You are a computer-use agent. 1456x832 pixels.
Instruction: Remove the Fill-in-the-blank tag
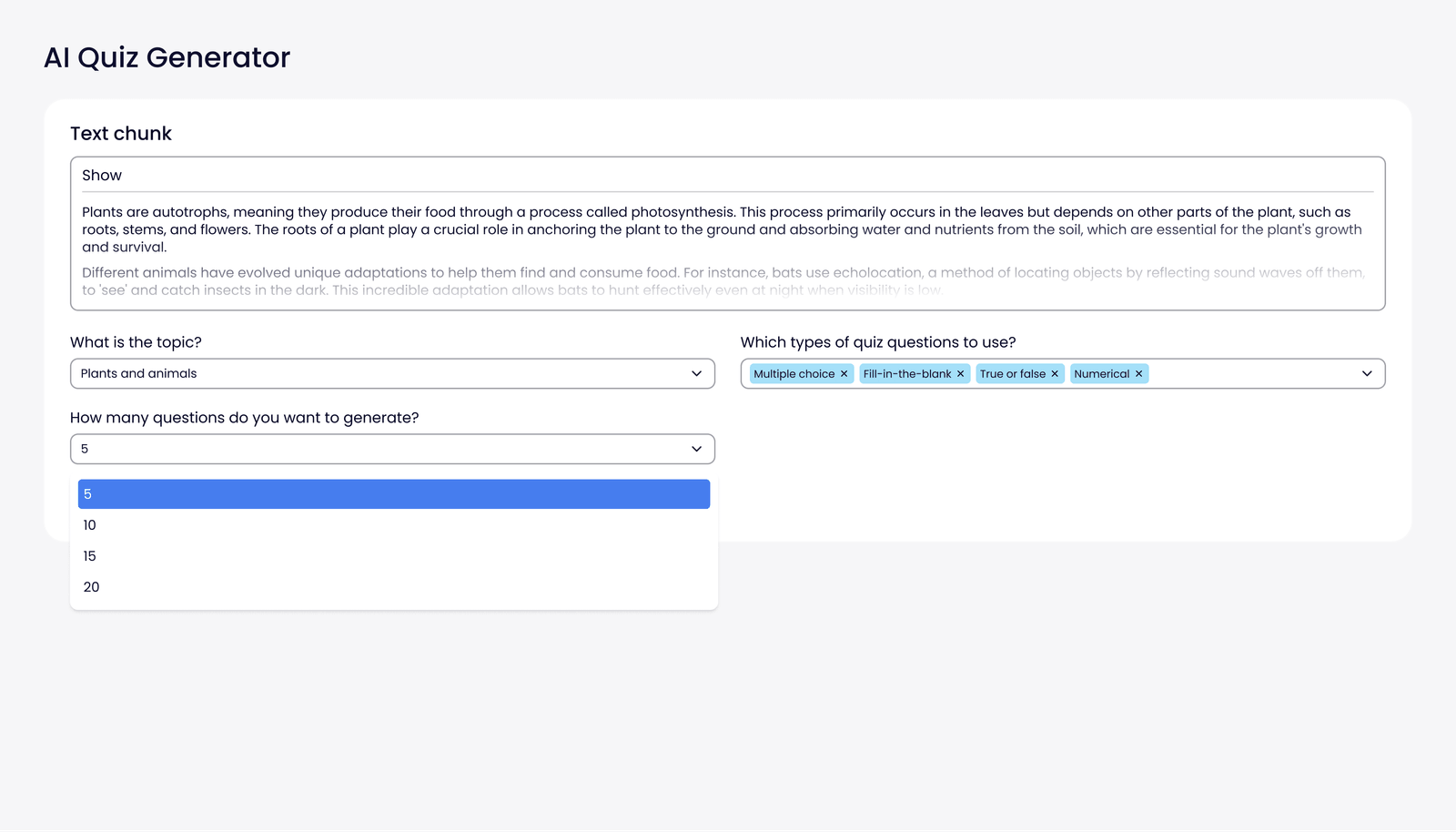[x=960, y=374]
